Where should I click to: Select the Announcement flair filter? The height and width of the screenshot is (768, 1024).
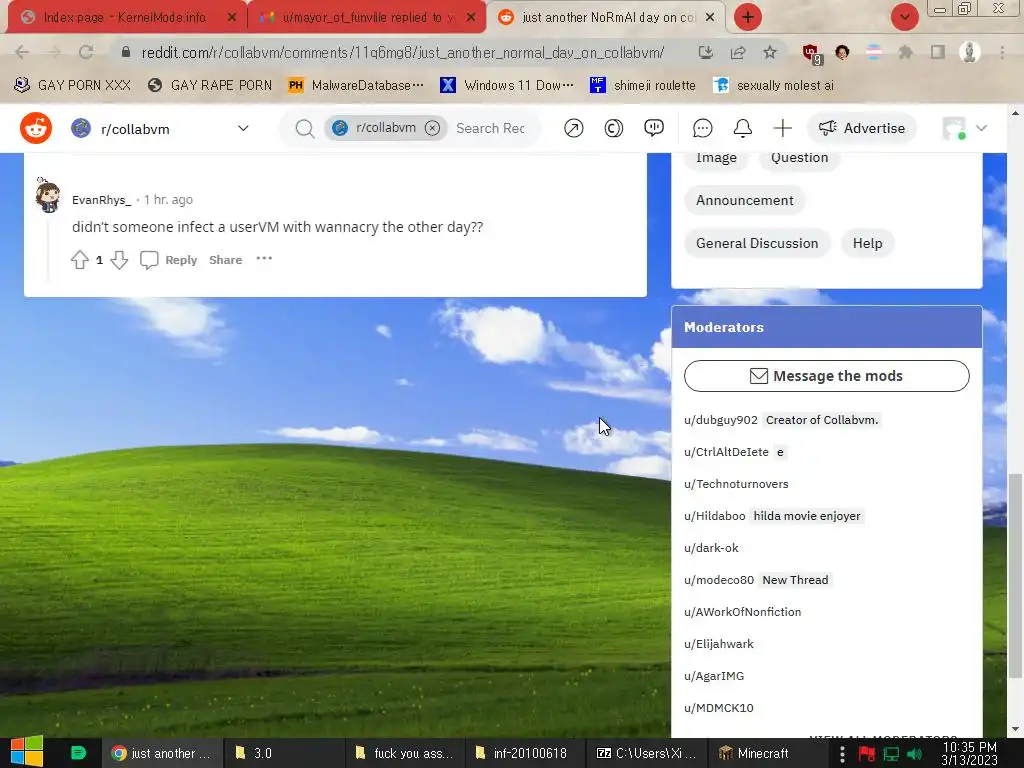pyautogui.click(x=744, y=200)
